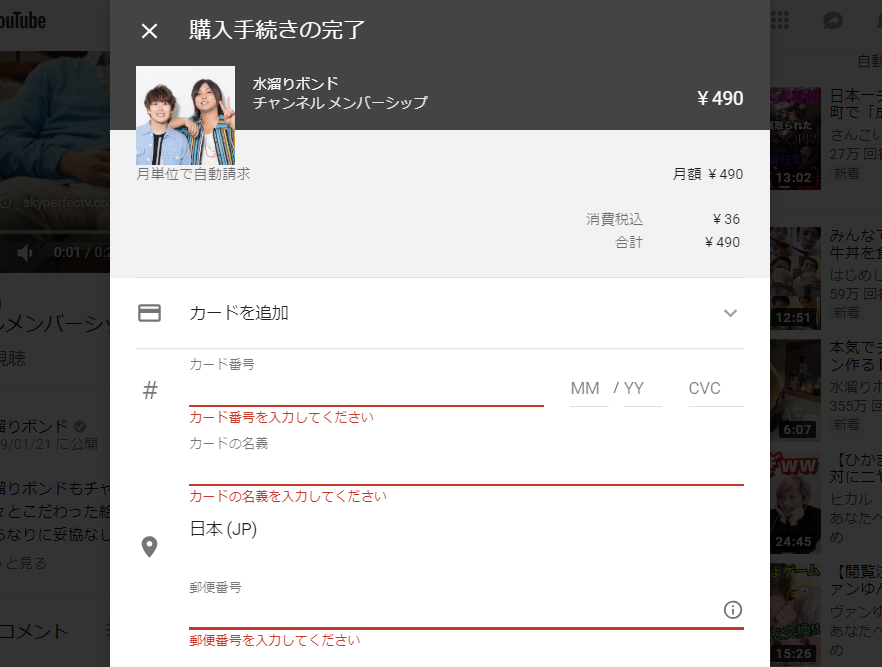882x667 pixels.
Task: Open the 日本 (JP) country selector
Action: [x=224, y=530]
